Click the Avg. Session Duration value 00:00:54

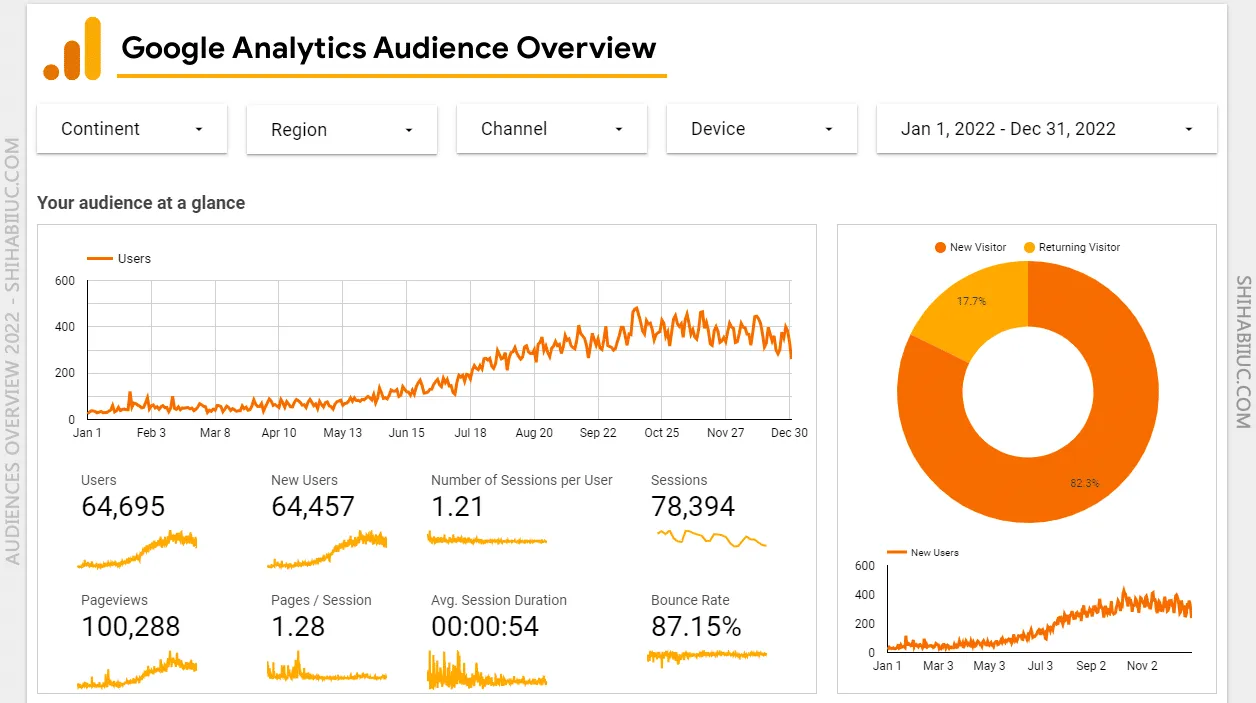tap(485, 627)
